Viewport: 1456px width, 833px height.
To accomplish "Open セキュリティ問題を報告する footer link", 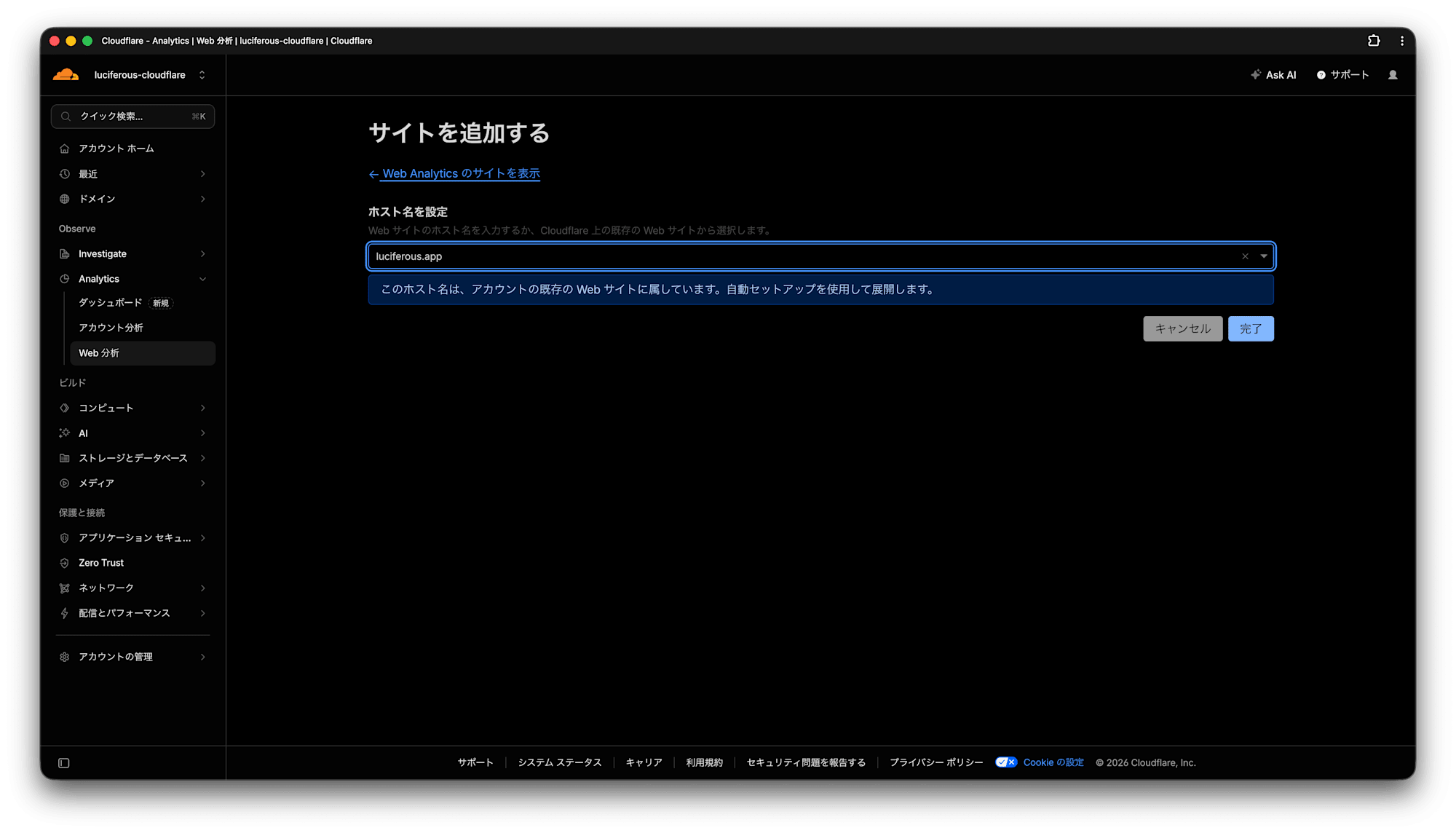I will (x=806, y=762).
